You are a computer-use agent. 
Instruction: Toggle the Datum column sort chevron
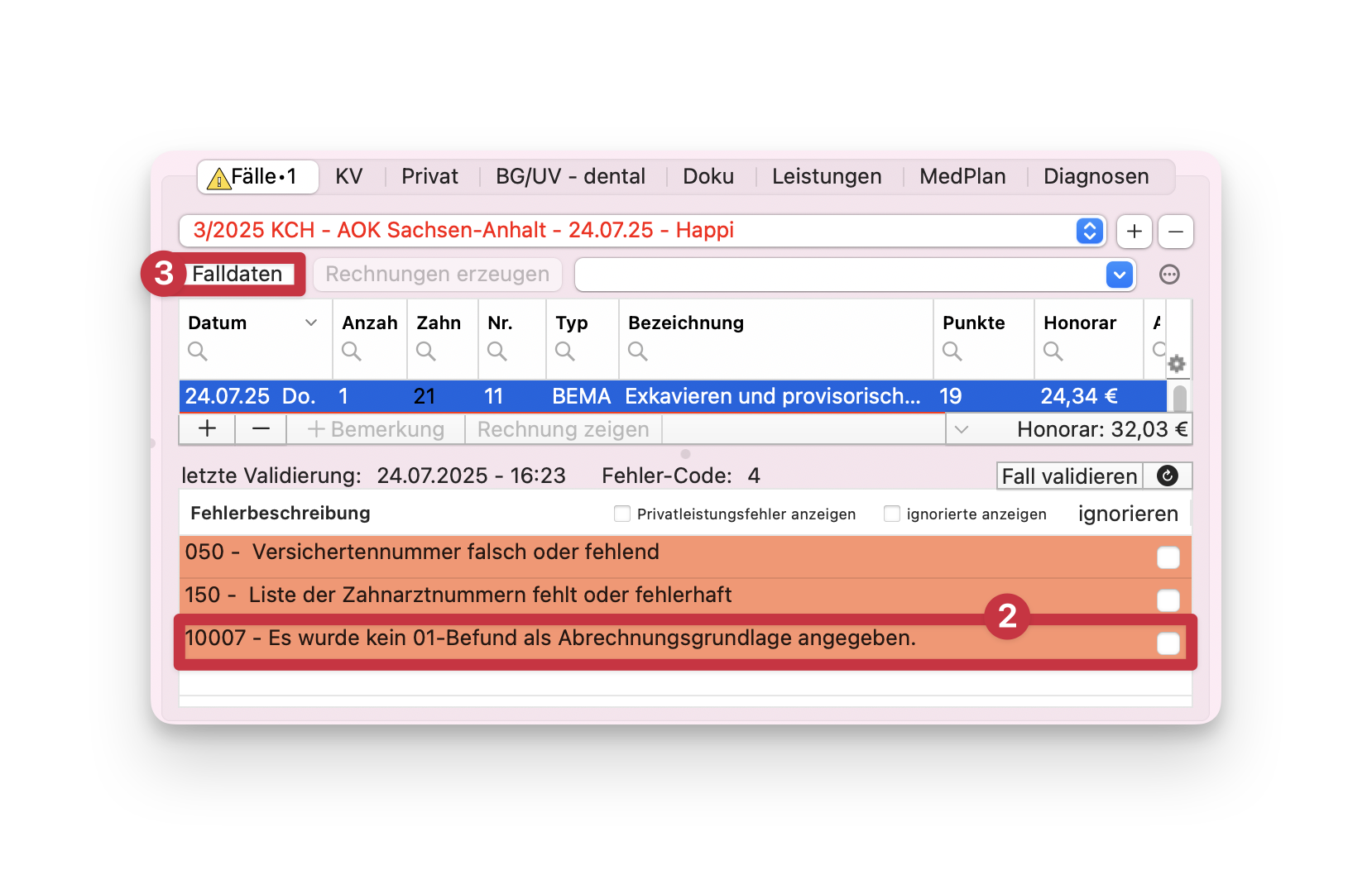(311, 323)
